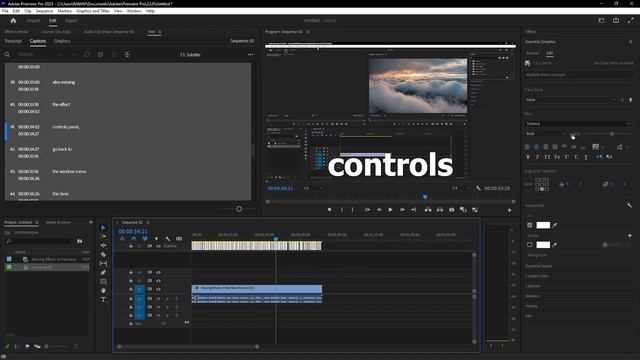Toggle Faux Bold text style
The height and width of the screenshot is (360, 640).
528,157
